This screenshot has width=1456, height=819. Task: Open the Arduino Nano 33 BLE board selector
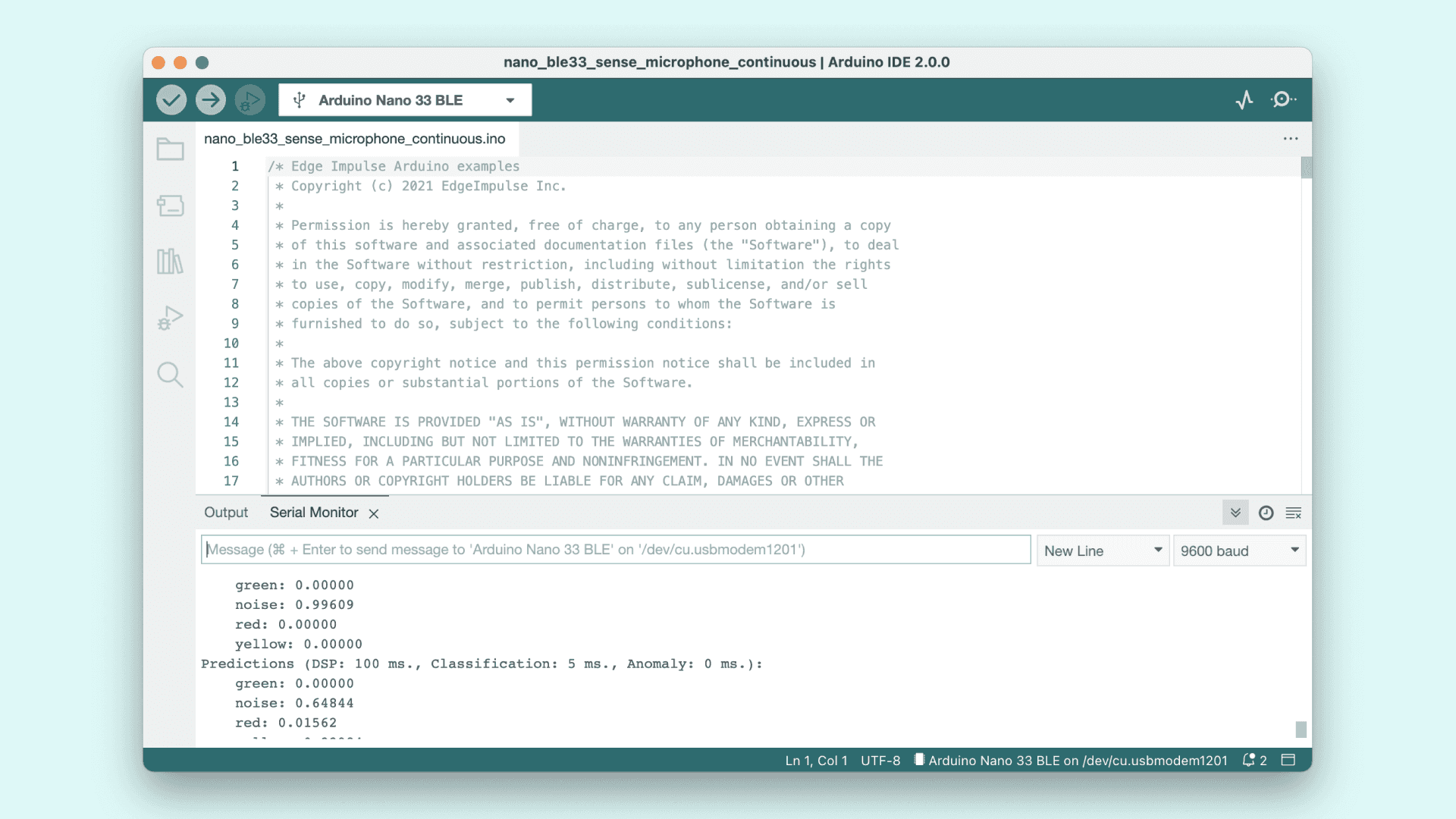pos(405,100)
